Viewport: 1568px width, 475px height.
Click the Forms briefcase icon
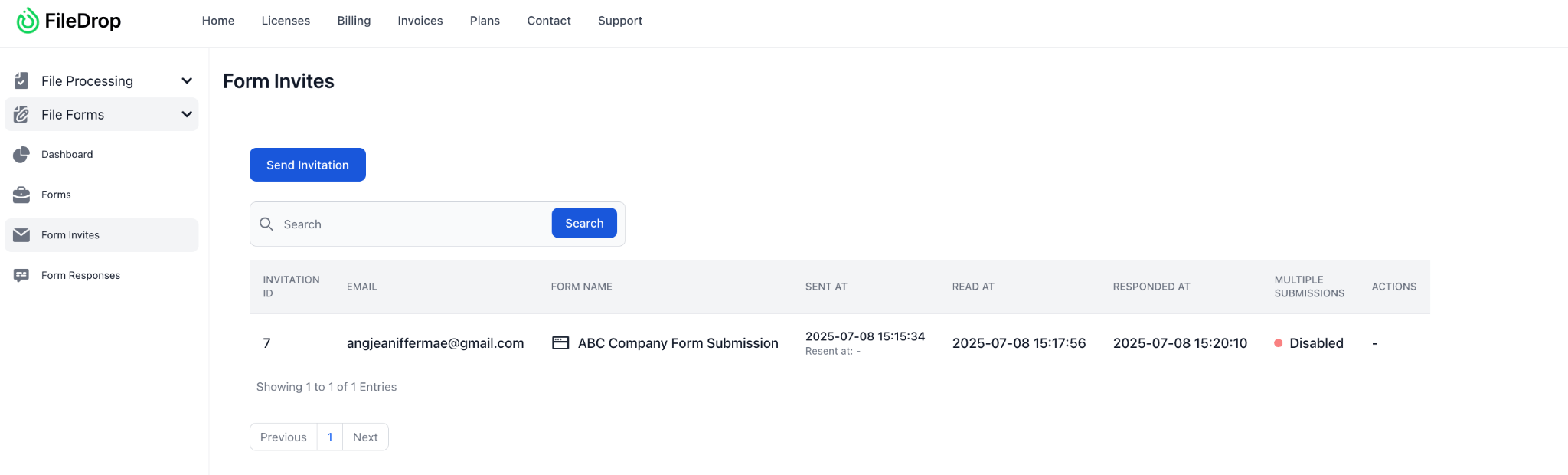click(21, 195)
